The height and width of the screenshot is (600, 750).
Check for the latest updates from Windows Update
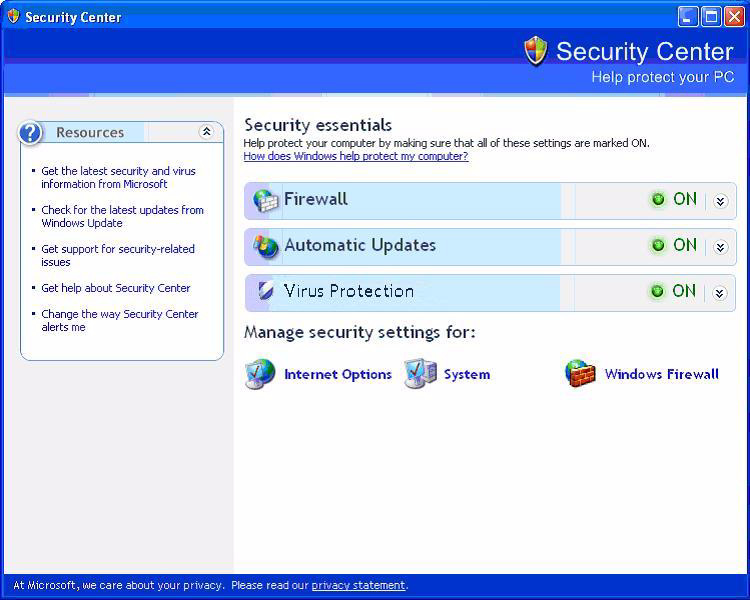122,216
